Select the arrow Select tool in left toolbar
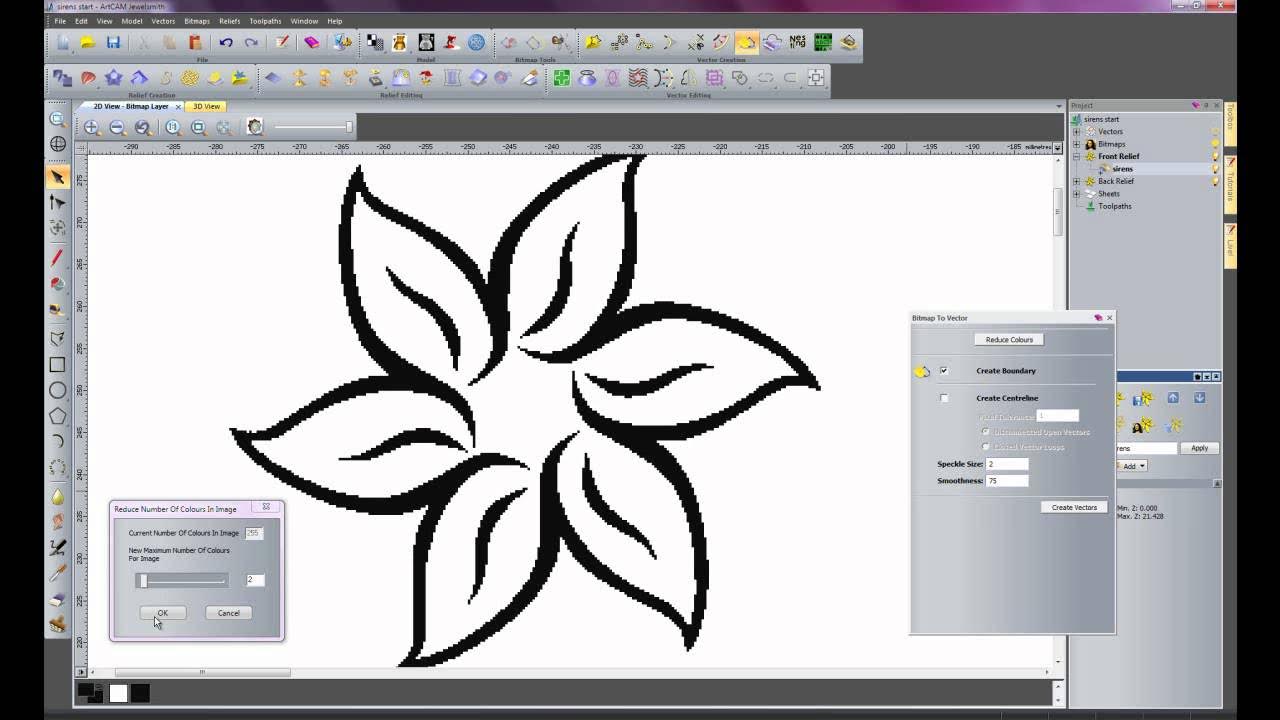Image resolution: width=1280 pixels, height=720 pixels. (x=58, y=177)
